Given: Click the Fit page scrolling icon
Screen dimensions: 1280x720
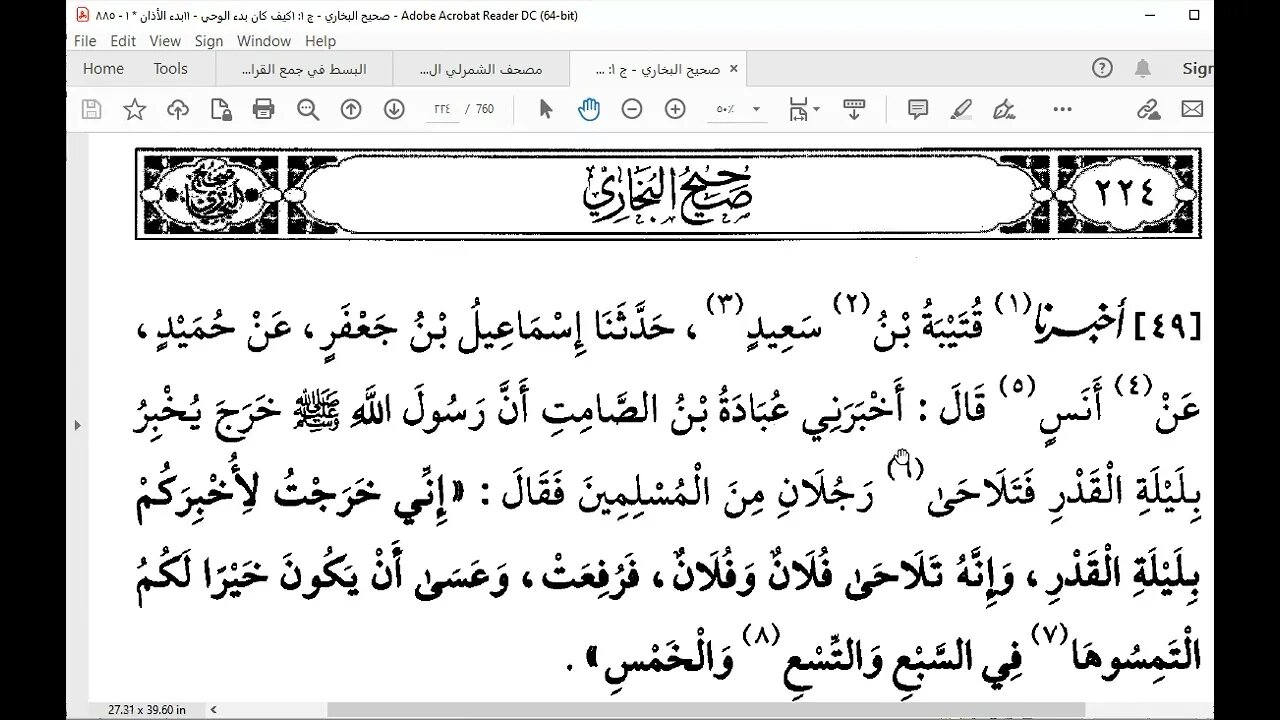Looking at the screenshot, I should pos(799,109).
